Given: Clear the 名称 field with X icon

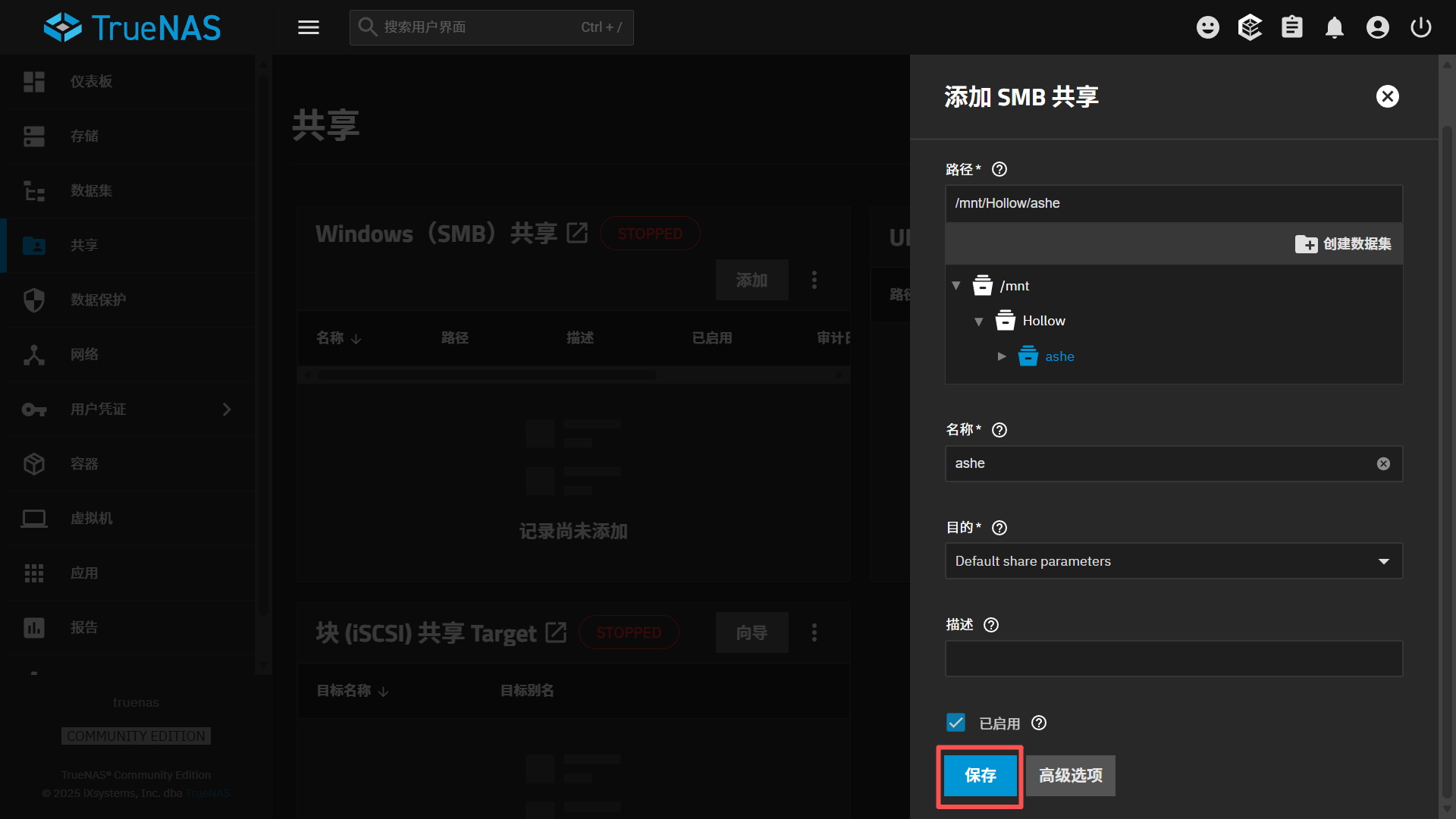Looking at the screenshot, I should coord(1383,463).
